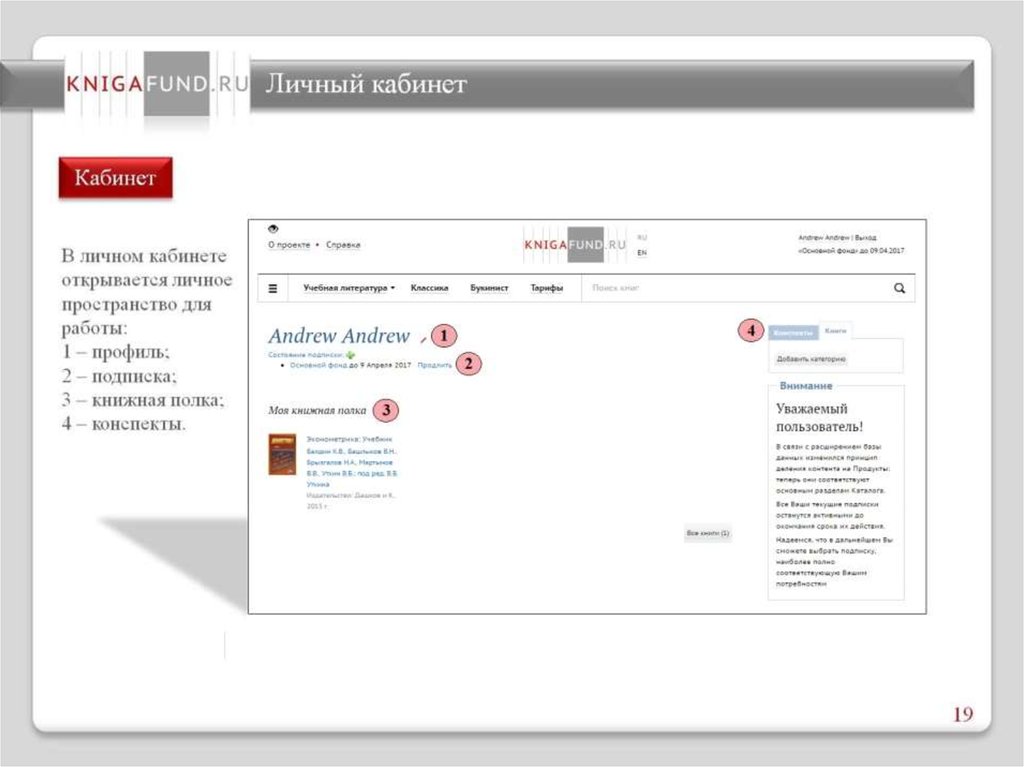Viewport: 1024px width, 767px height.
Task: Switch language to RU
Action: pos(642,237)
